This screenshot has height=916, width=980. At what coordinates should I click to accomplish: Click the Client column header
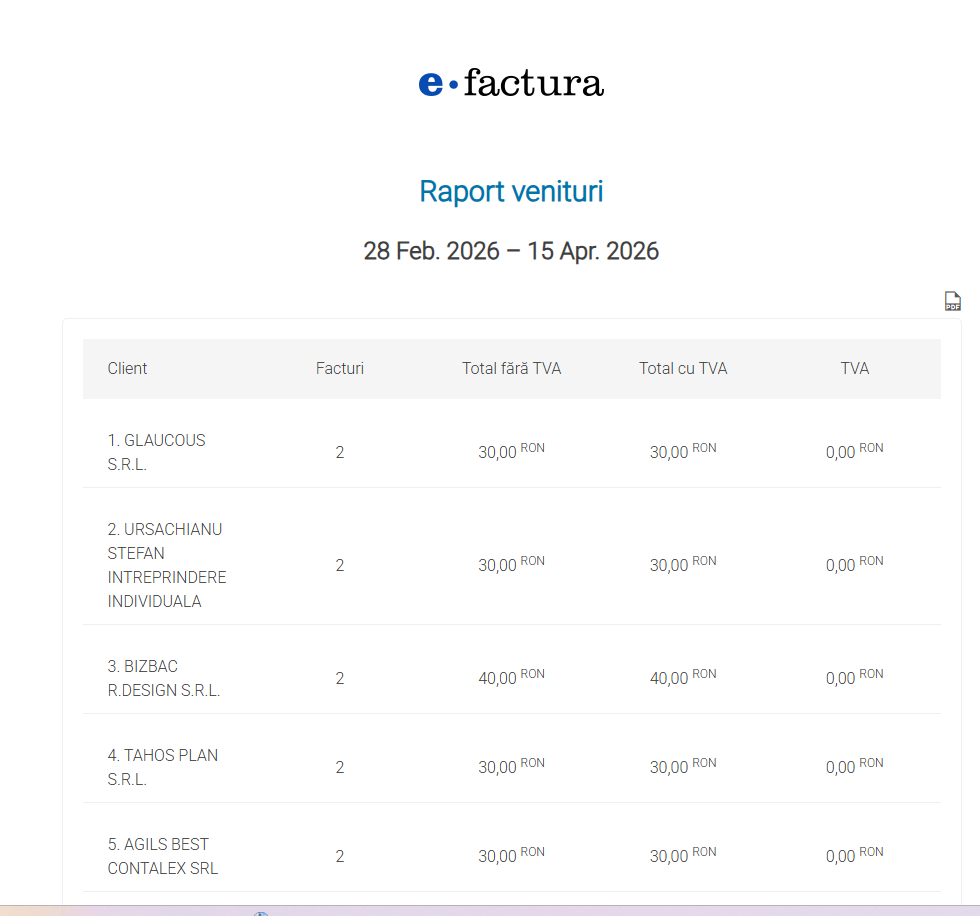[x=127, y=368]
